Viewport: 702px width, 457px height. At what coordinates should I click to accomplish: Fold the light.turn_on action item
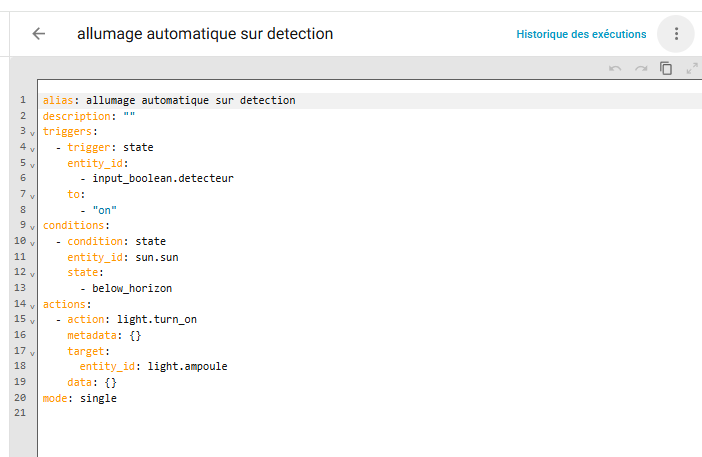32,320
